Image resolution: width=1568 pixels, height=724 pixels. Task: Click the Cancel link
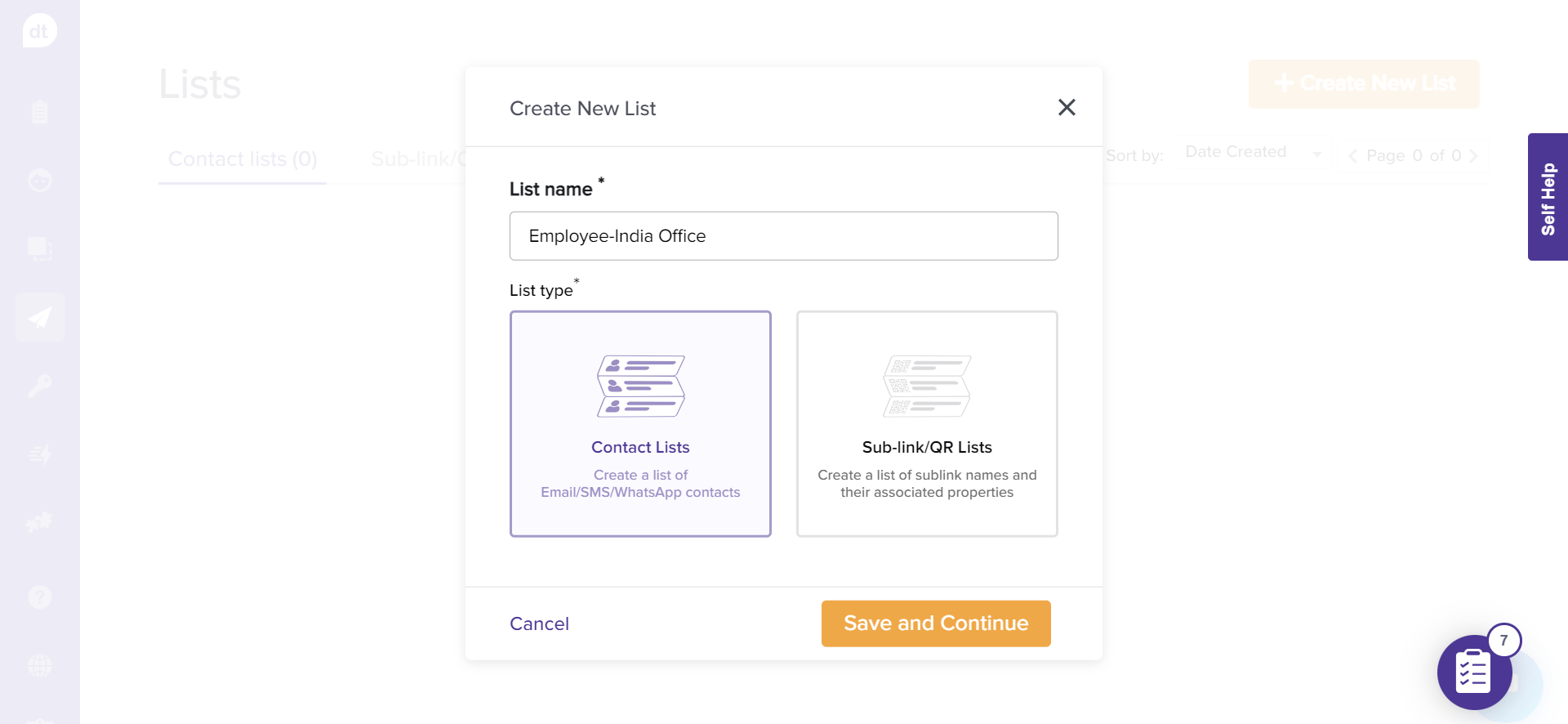(x=539, y=623)
